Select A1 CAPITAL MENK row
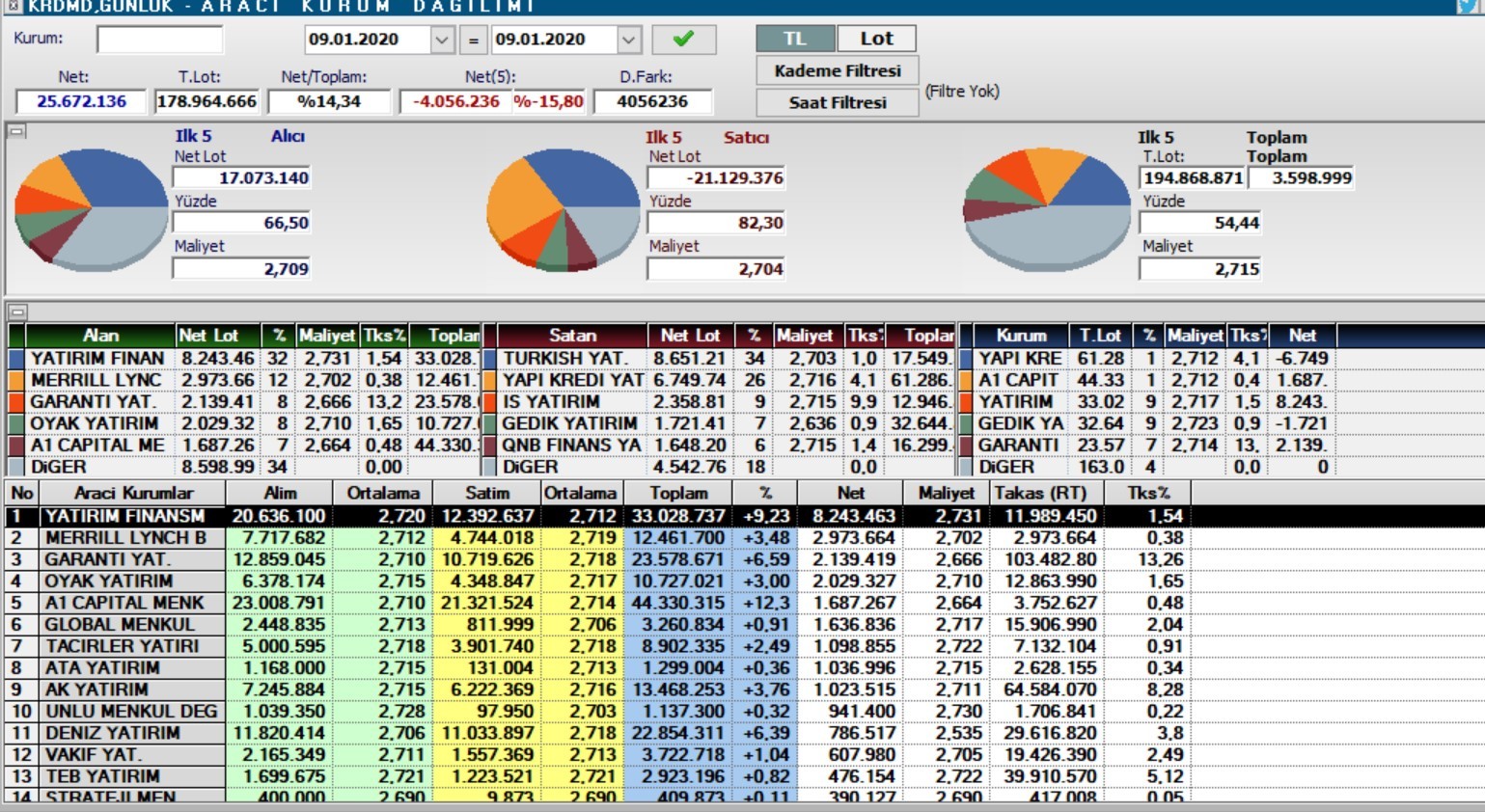Viewport: 1485px width, 812px height. point(598,603)
